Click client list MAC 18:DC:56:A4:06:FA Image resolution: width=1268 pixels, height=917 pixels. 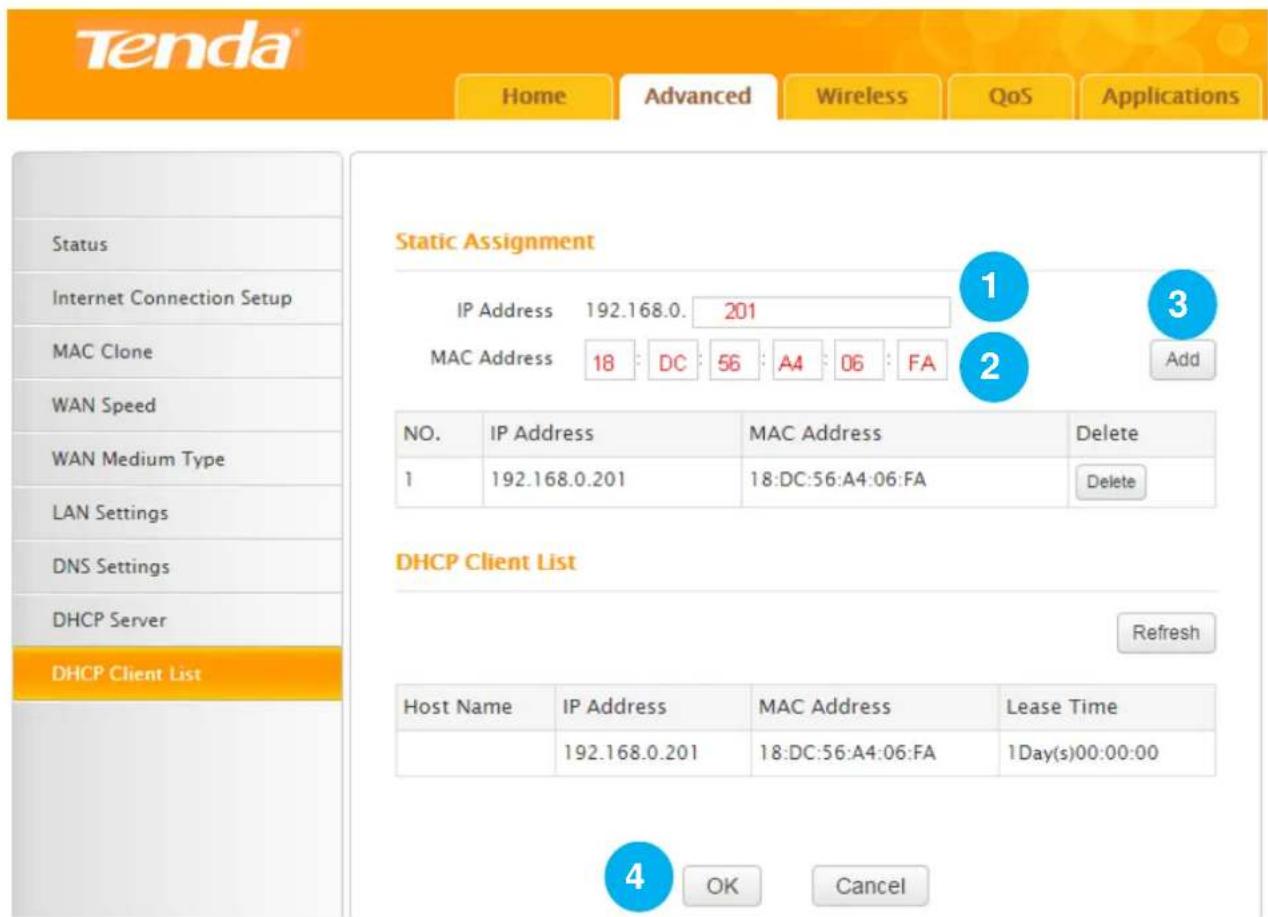(847, 754)
